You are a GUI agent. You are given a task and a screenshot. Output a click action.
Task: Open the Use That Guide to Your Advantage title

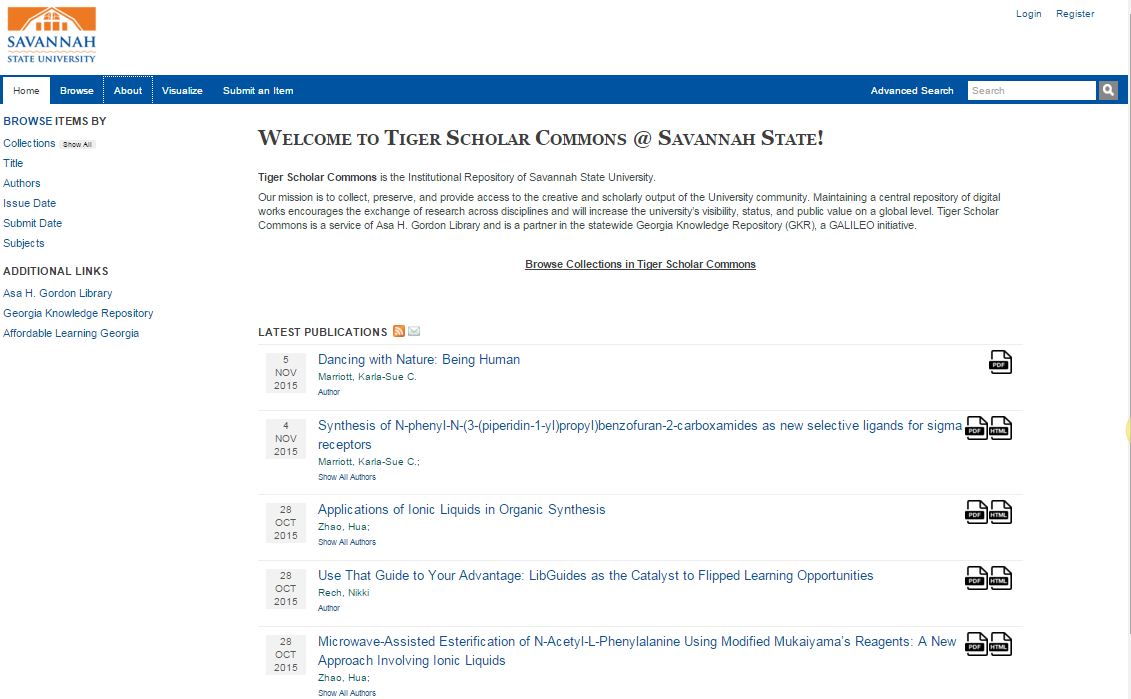(596, 576)
